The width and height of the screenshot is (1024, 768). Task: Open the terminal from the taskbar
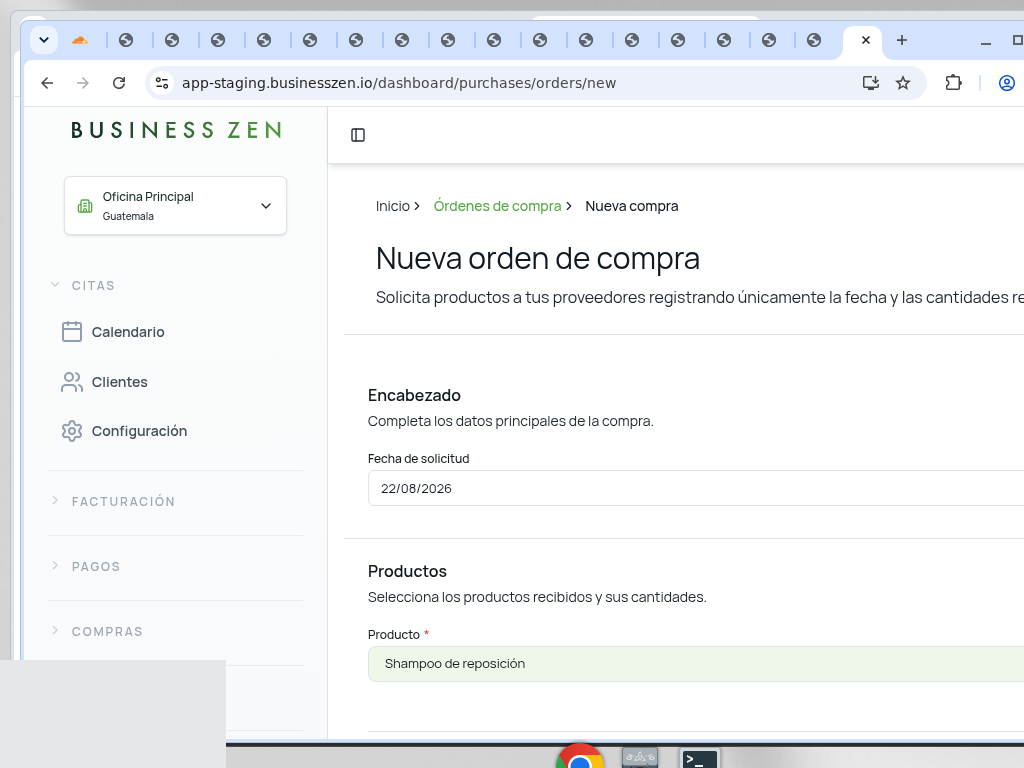pos(699,759)
